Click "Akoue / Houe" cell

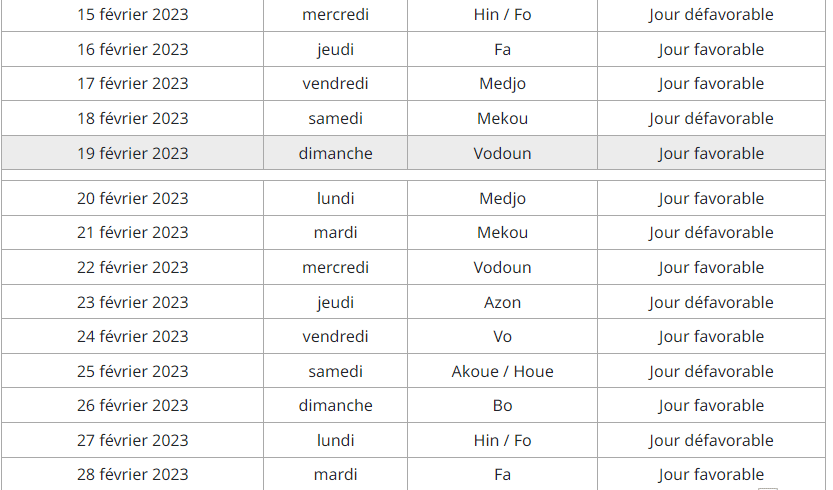pos(502,371)
